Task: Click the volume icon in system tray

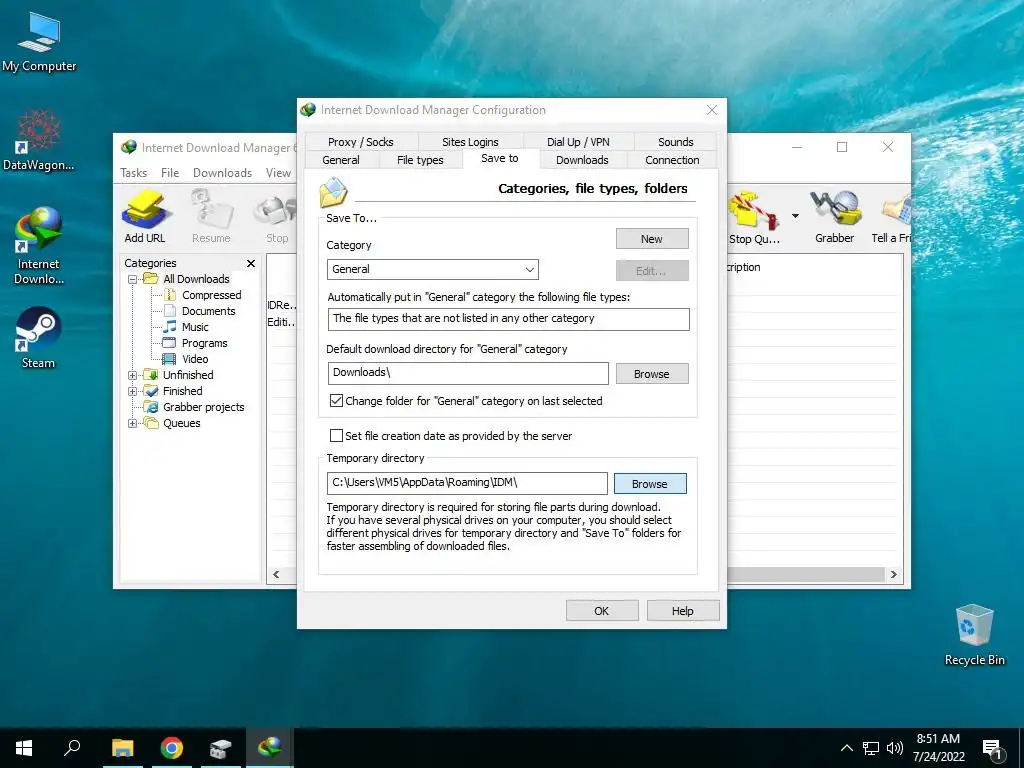Action: click(895, 748)
